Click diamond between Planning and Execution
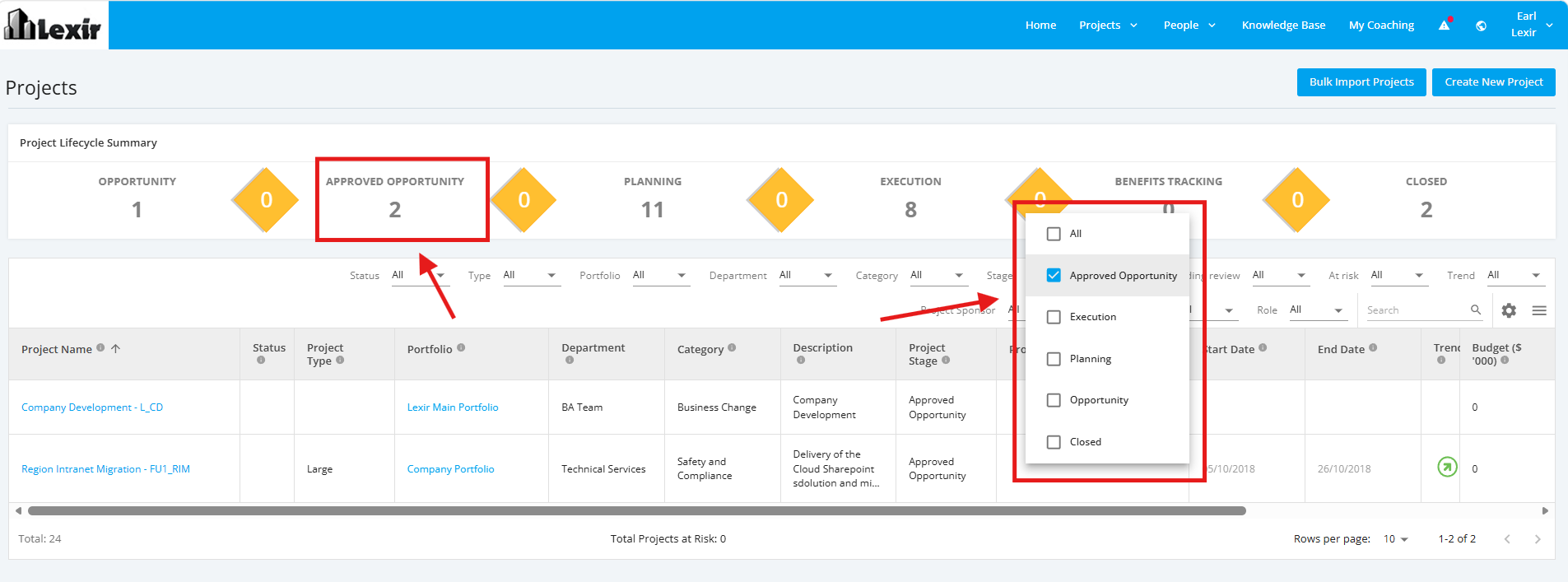This screenshot has height=582, width=1568. pos(781,200)
